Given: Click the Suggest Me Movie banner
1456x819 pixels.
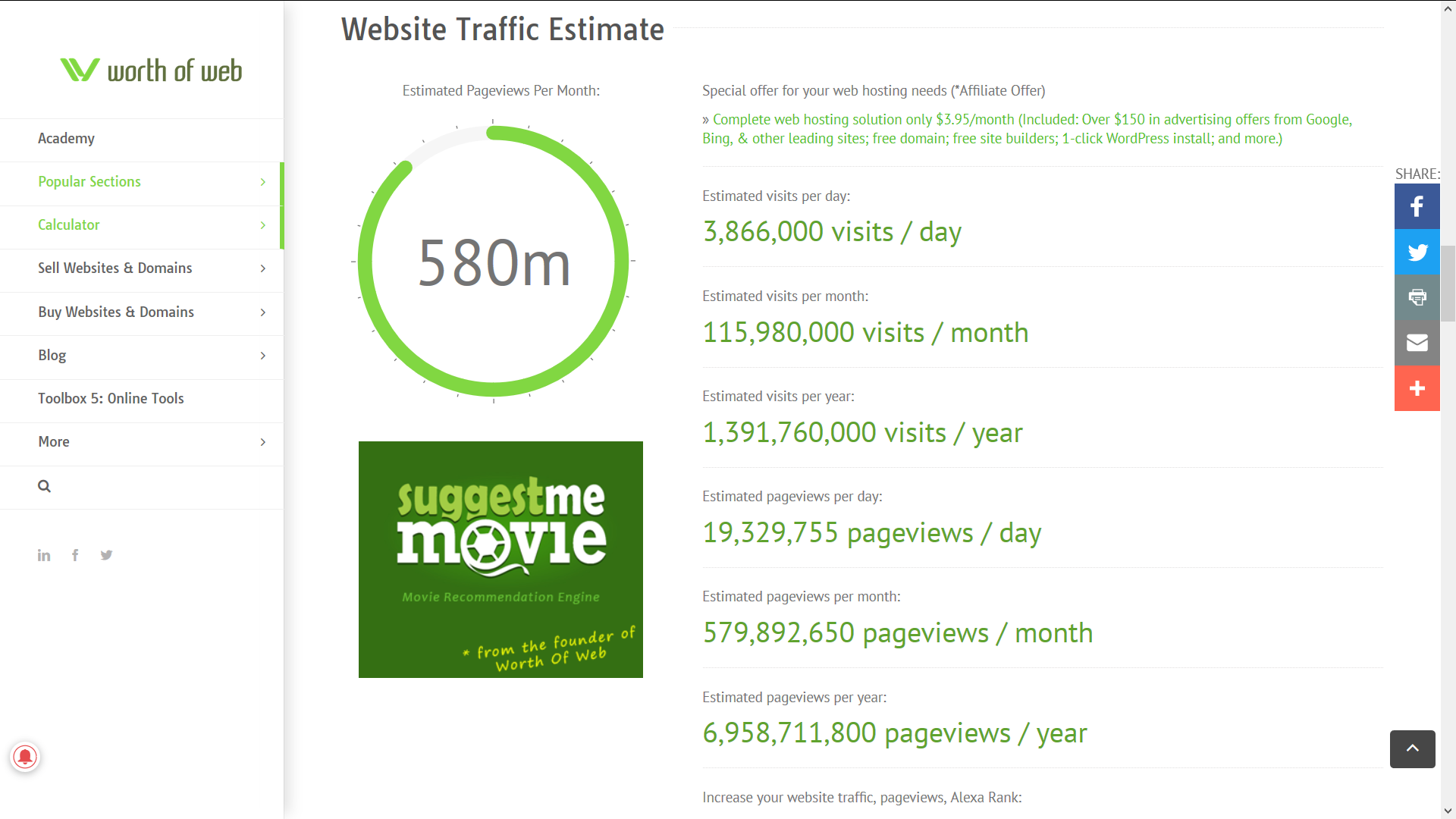Looking at the screenshot, I should tap(500, 560).
